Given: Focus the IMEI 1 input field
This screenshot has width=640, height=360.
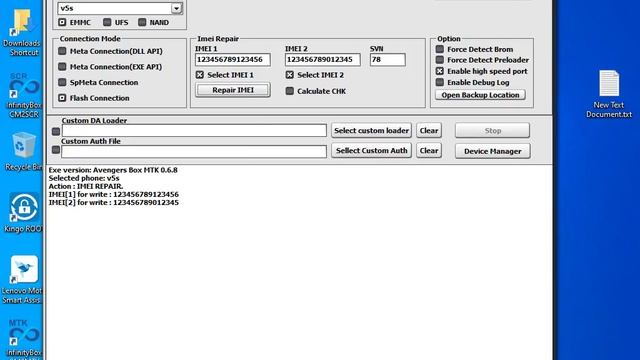Looking at the screenshot, I should (233, 60).
